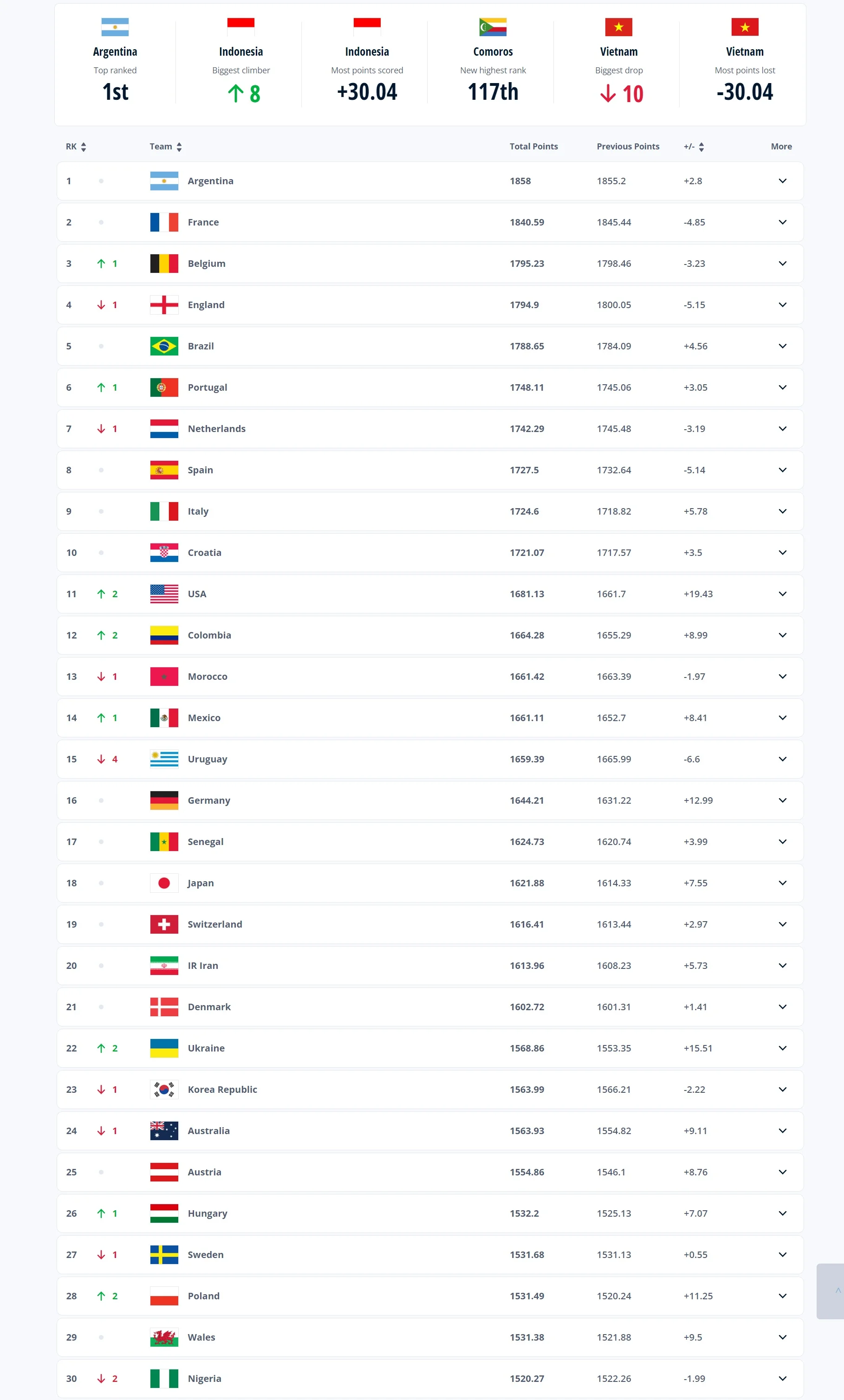This screenshot has width=844, height=1400.
Task: Click the Wales dragon flag icon
Action: coord(164,1337)
